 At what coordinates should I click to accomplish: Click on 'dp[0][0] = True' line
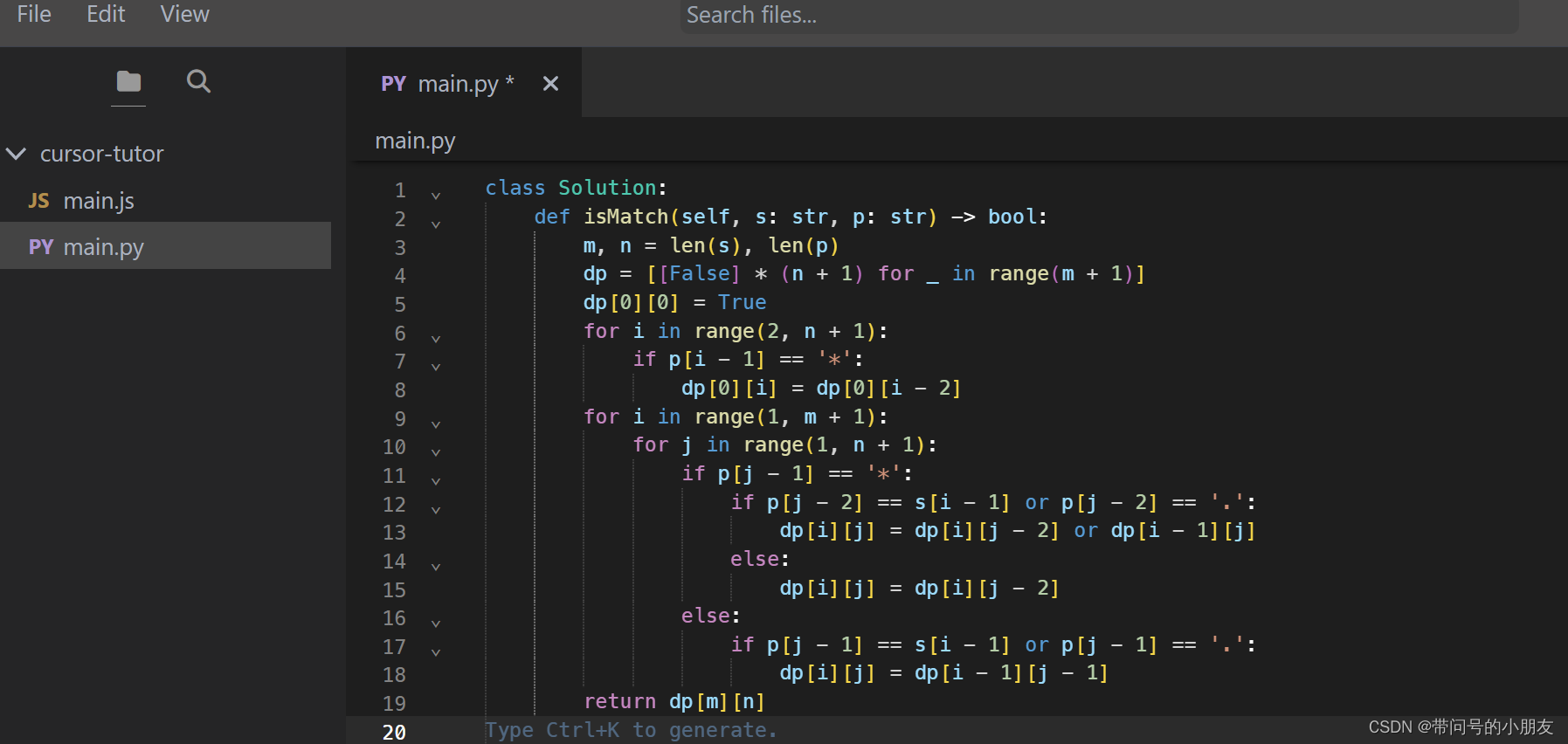coord(674,302)
